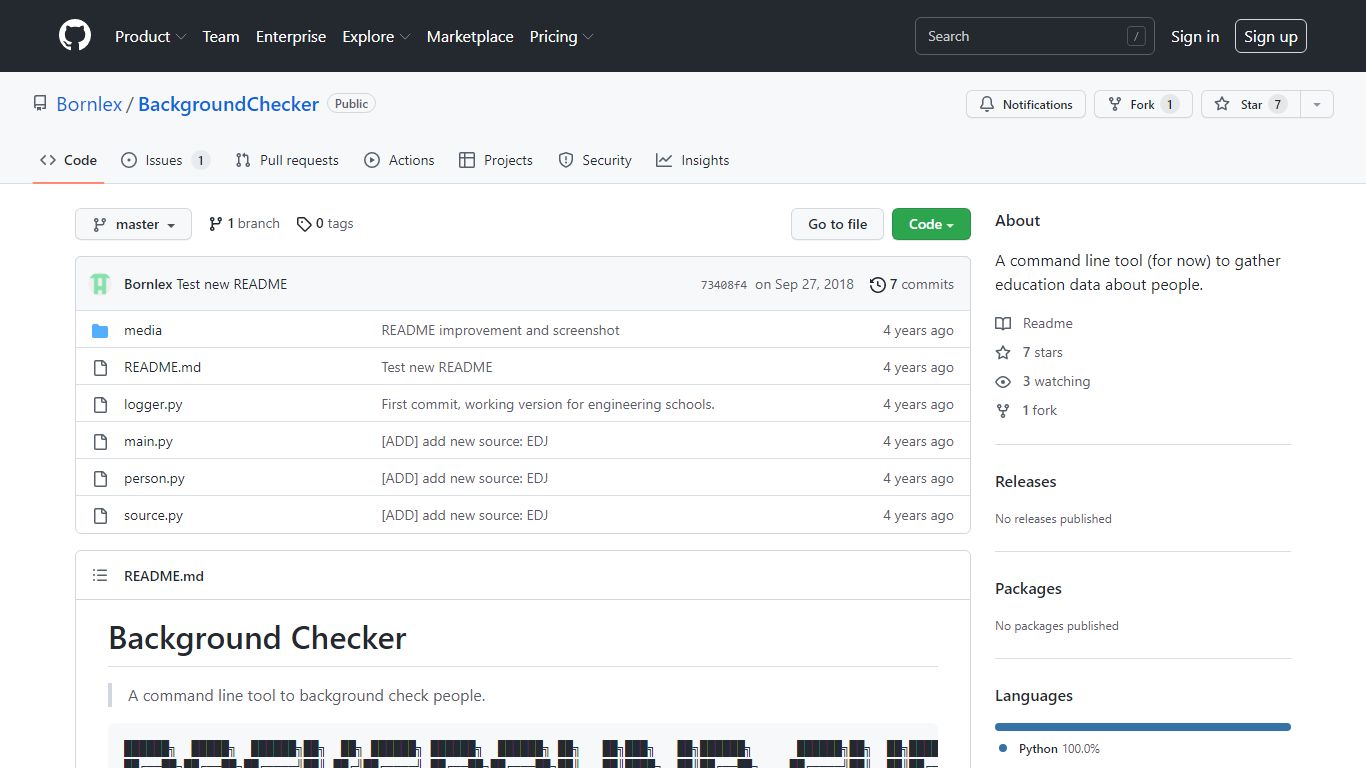Click the slash shortcut icon in search box
The width and height of the screenshot is (1366, 768).
click(1136, 36)
